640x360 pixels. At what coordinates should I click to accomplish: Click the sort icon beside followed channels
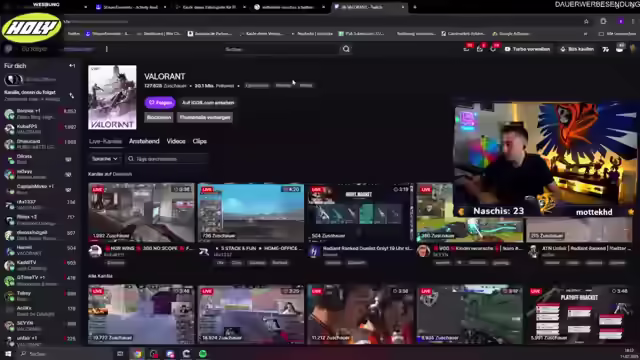[x=72, y=96]
